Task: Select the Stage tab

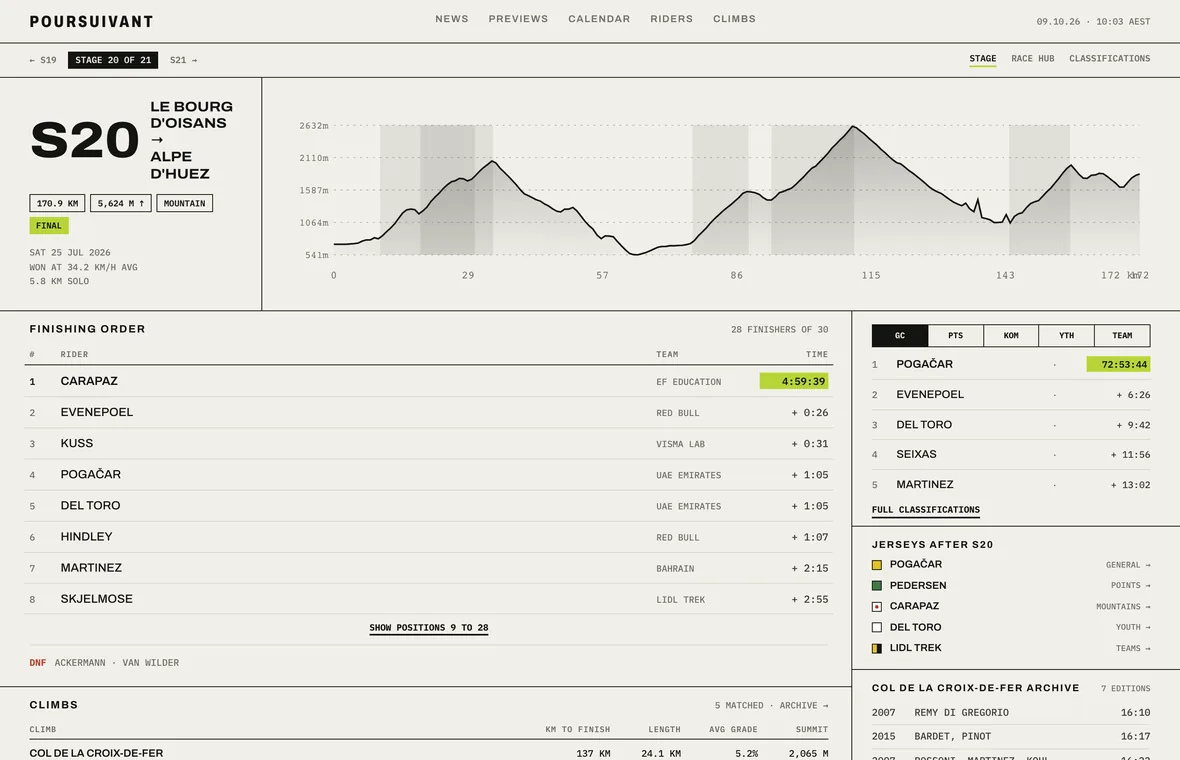Action: [982, 59]
